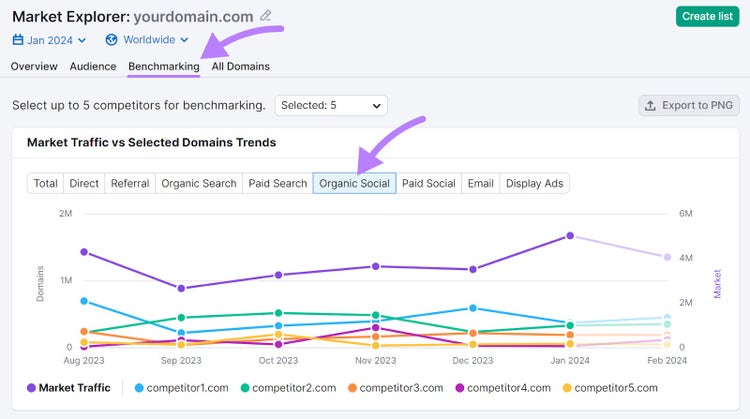Screen dimensions: 750x419
Task: Toggle competitor4.com in the legend
Action: click(503, 388)
